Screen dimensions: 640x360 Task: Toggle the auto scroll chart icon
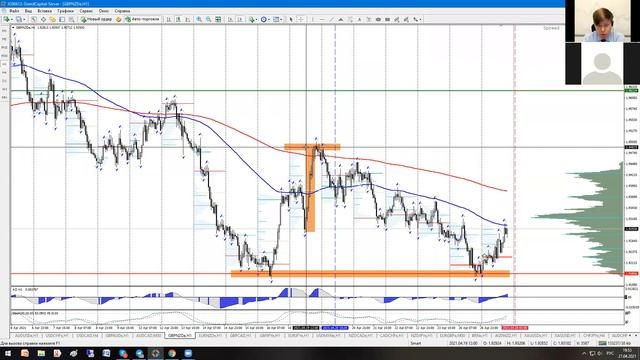click(231, 19)
